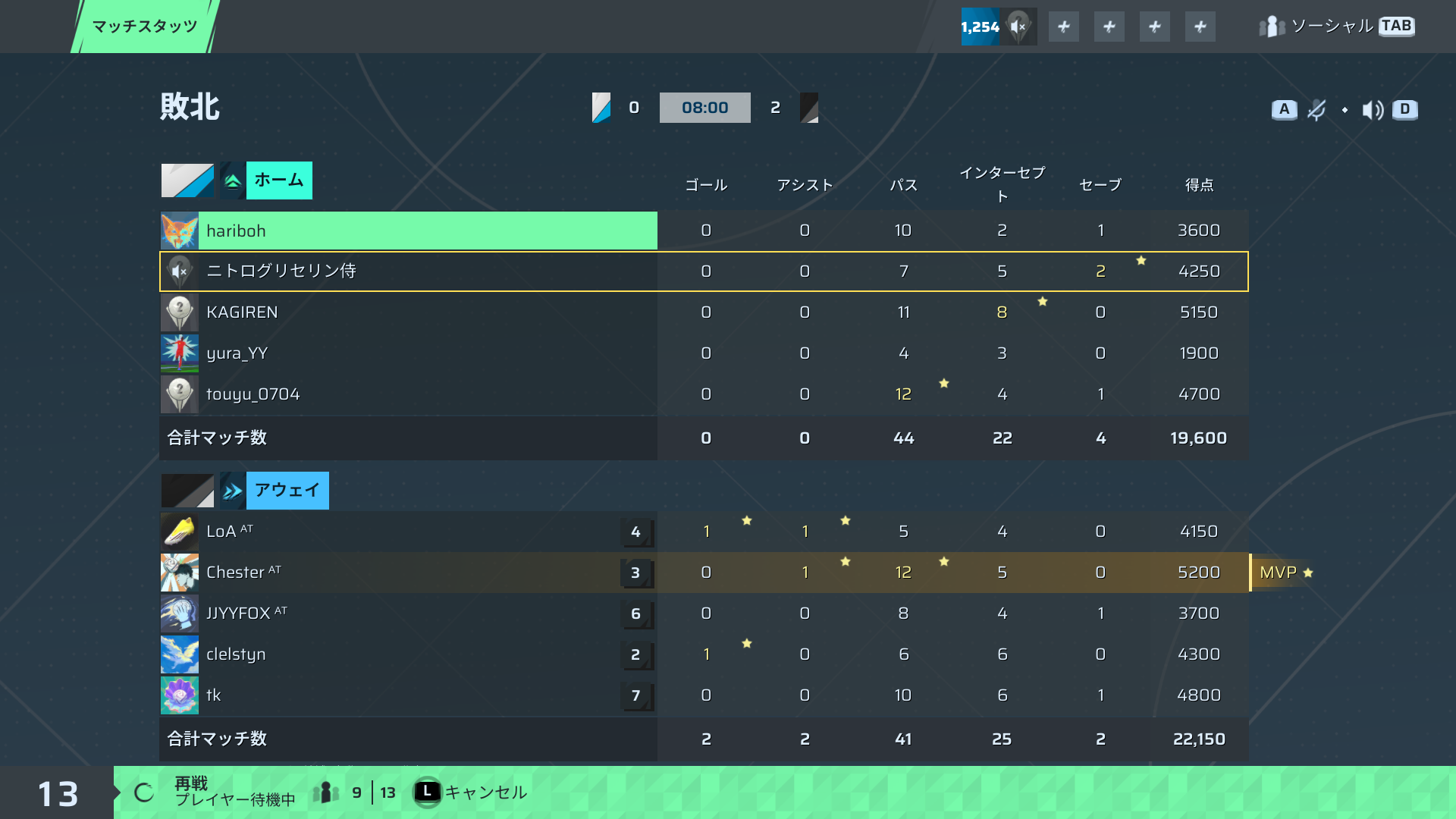Open the マッチスタッツ tab
The width and height of the screenshot is (1456, 819).
click(145, 27)
